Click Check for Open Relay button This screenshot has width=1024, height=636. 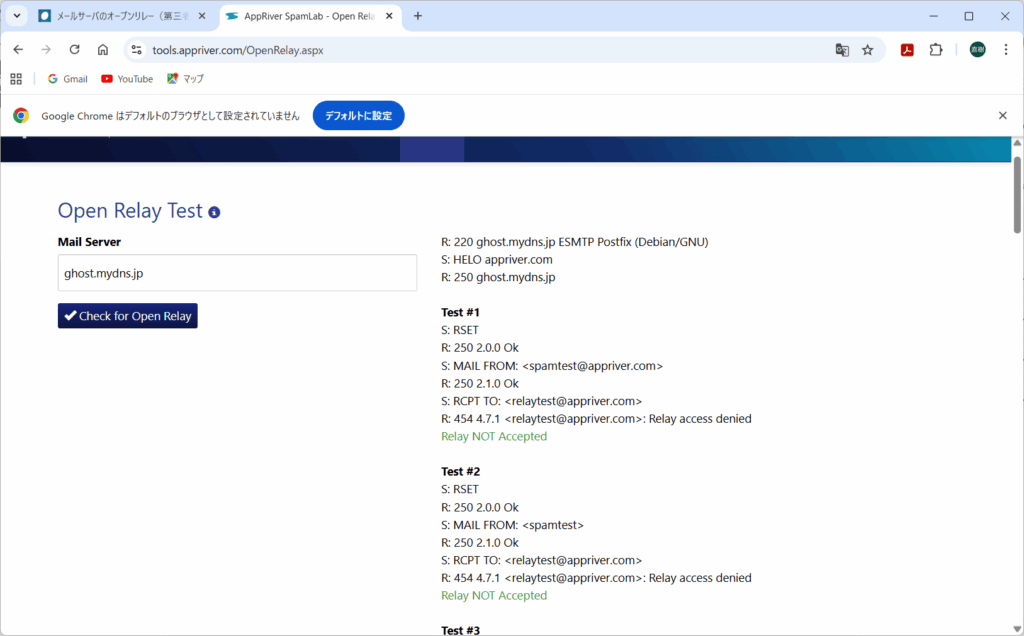[127, 316]
